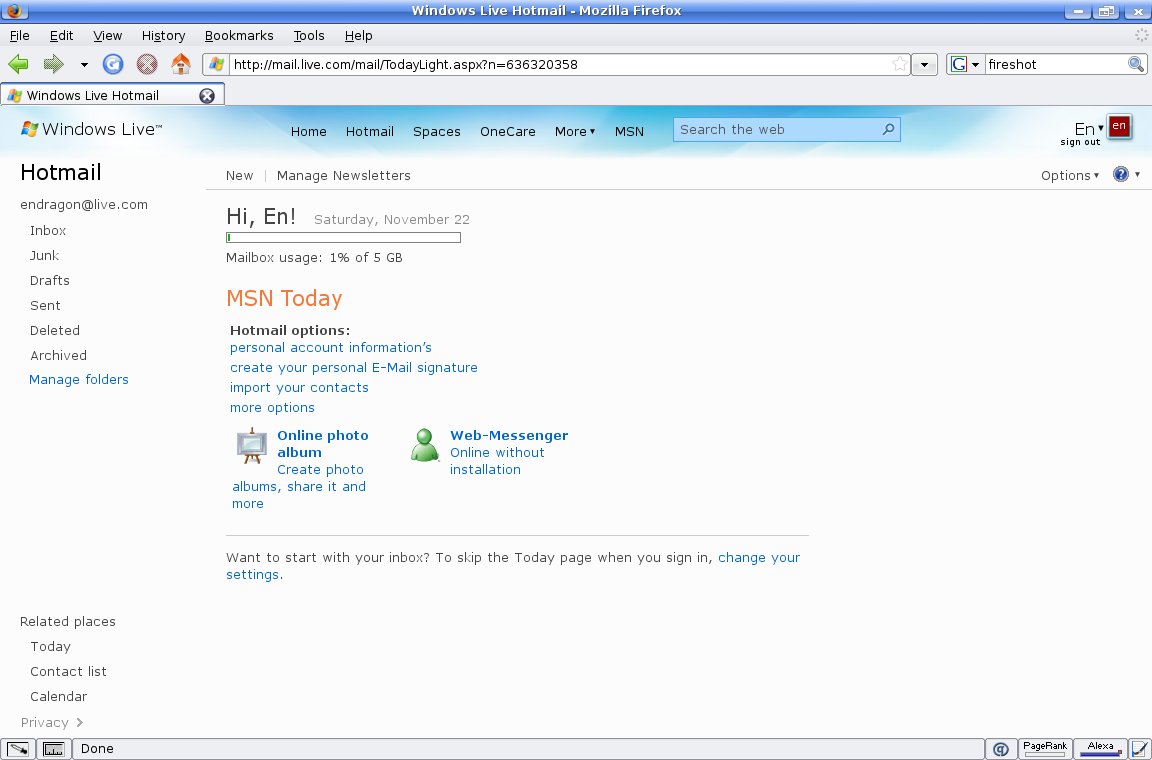
Task: Click the blue Help question mark icon
Action: point(1120,174)
